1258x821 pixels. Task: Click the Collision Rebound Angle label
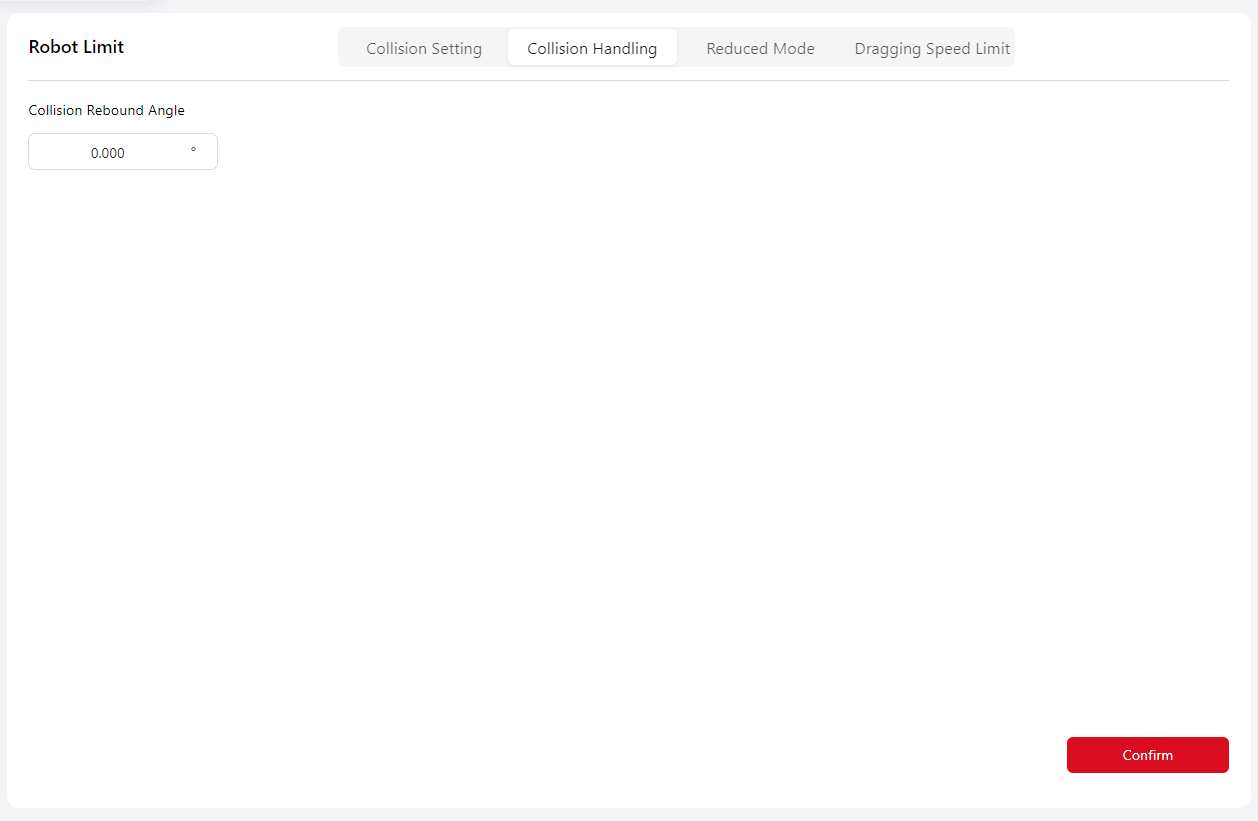[x=106, y=110]
